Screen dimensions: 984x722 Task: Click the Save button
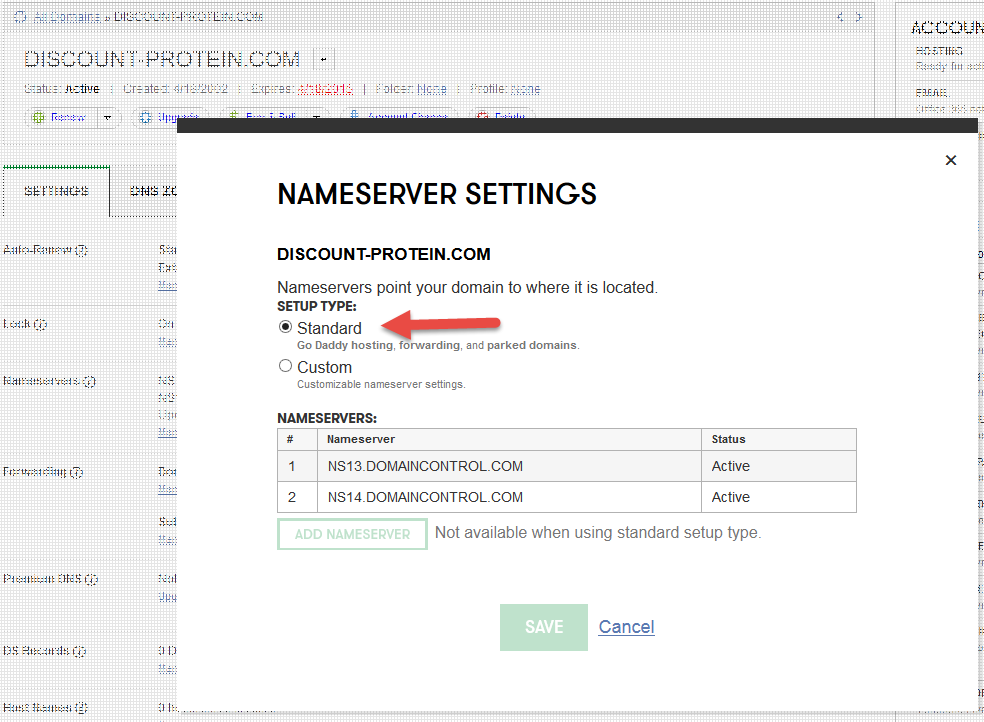pos(543,627)
